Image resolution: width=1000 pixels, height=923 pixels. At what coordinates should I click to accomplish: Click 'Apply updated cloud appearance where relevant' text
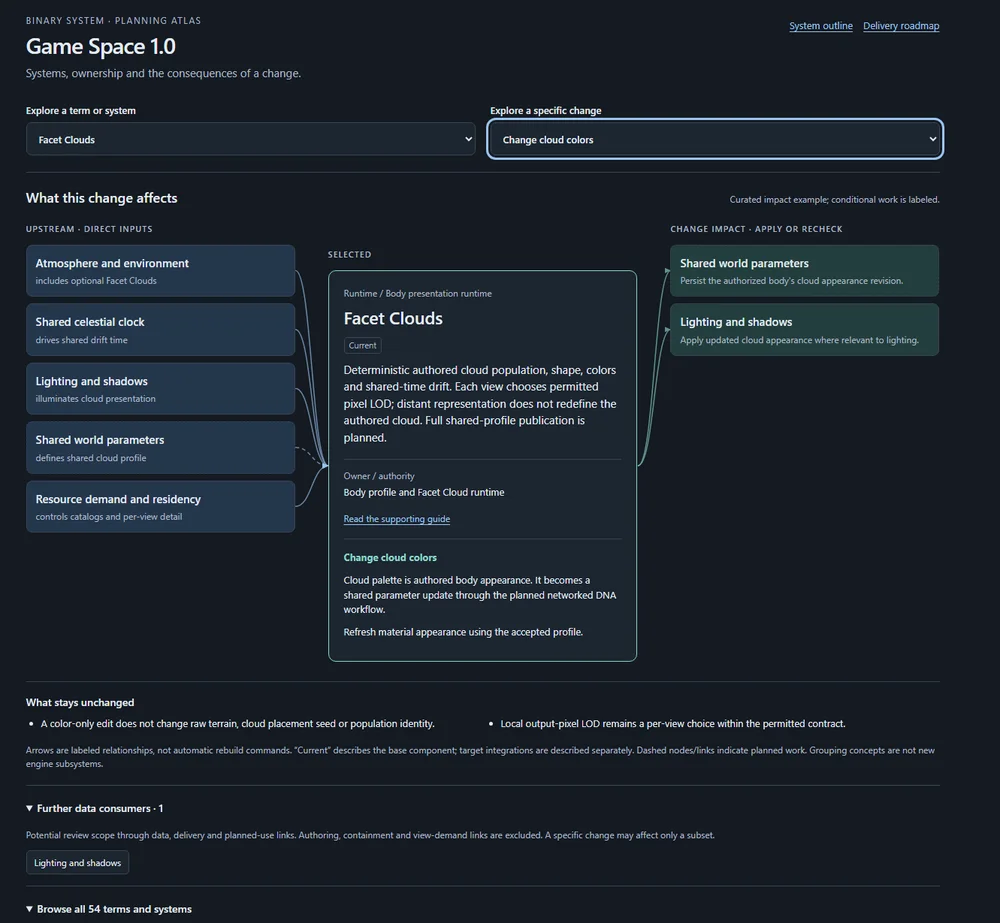click(799, 340)
